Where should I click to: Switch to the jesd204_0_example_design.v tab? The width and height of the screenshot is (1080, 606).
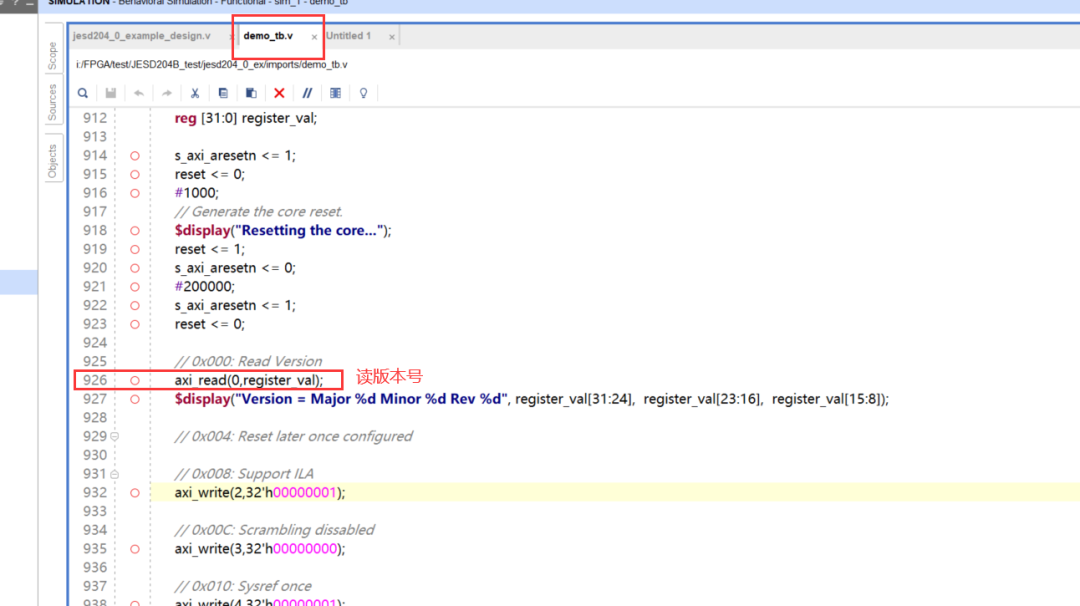(x=142, y=36)
